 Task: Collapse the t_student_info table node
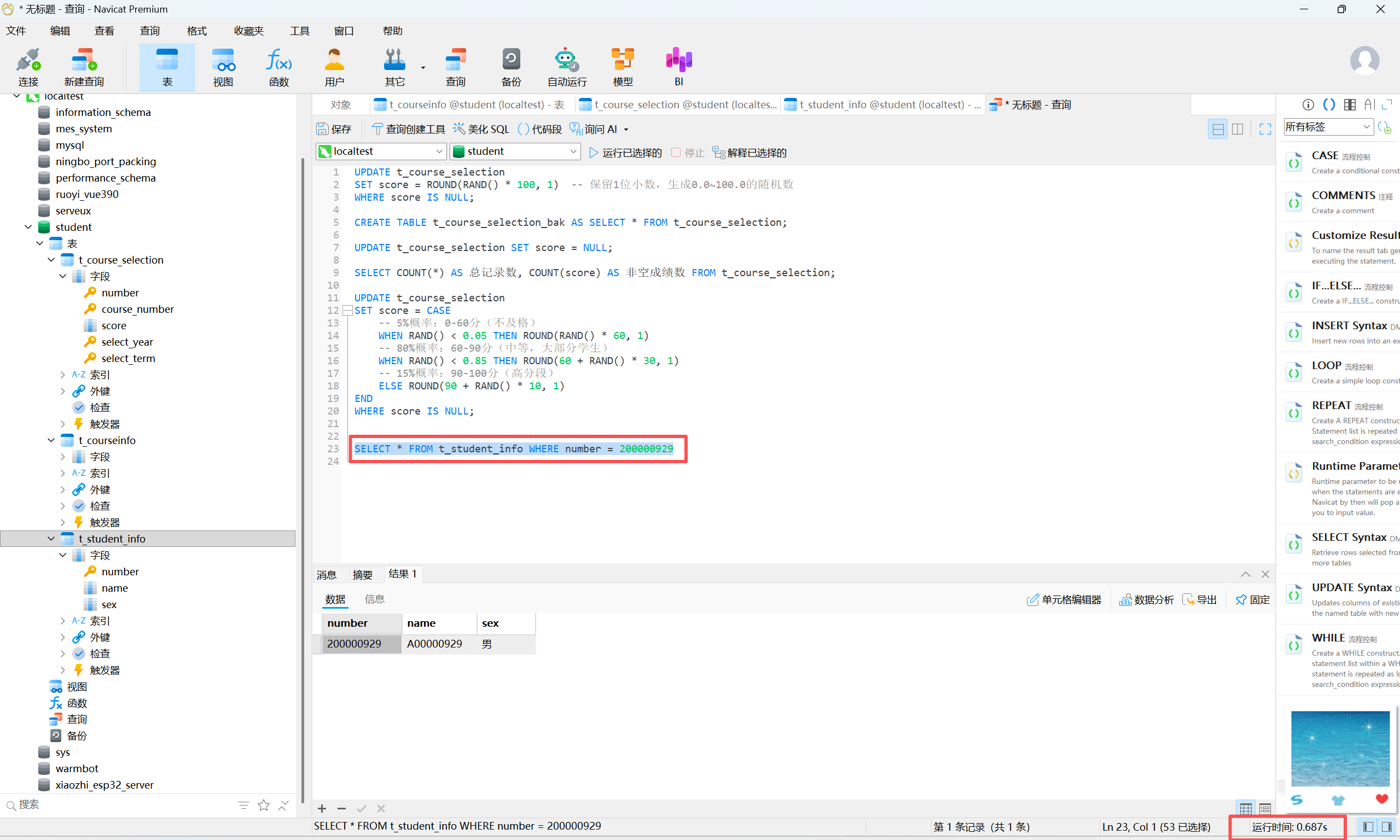pos(51,539)
